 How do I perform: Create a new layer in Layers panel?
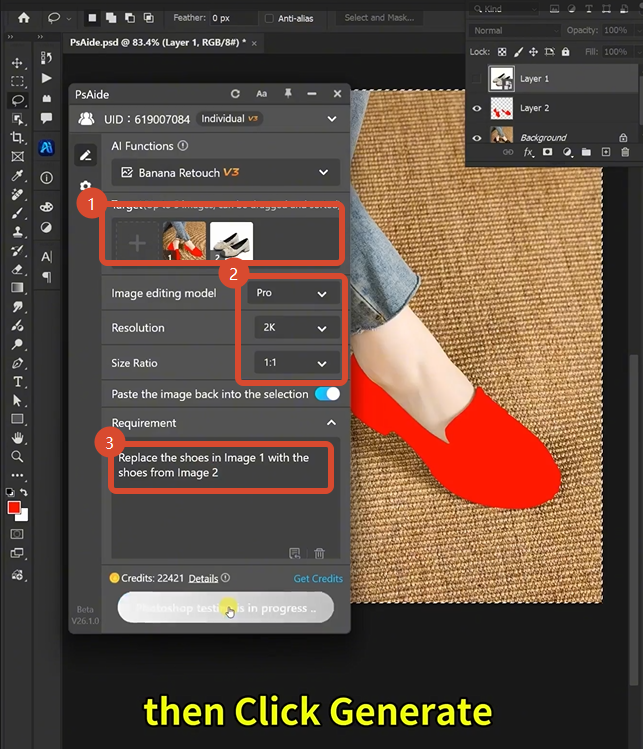click(x=606, y=152)
